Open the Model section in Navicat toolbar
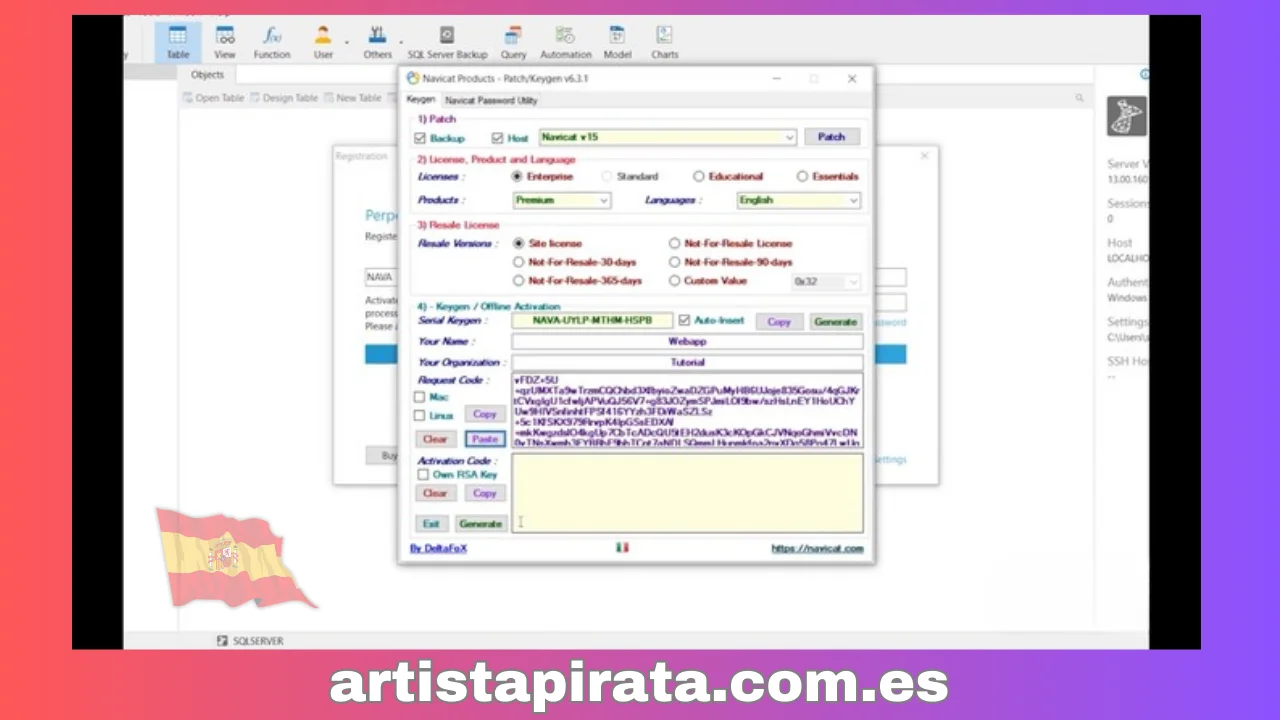Screen dimensions: 1280x720 pos(617,42)
